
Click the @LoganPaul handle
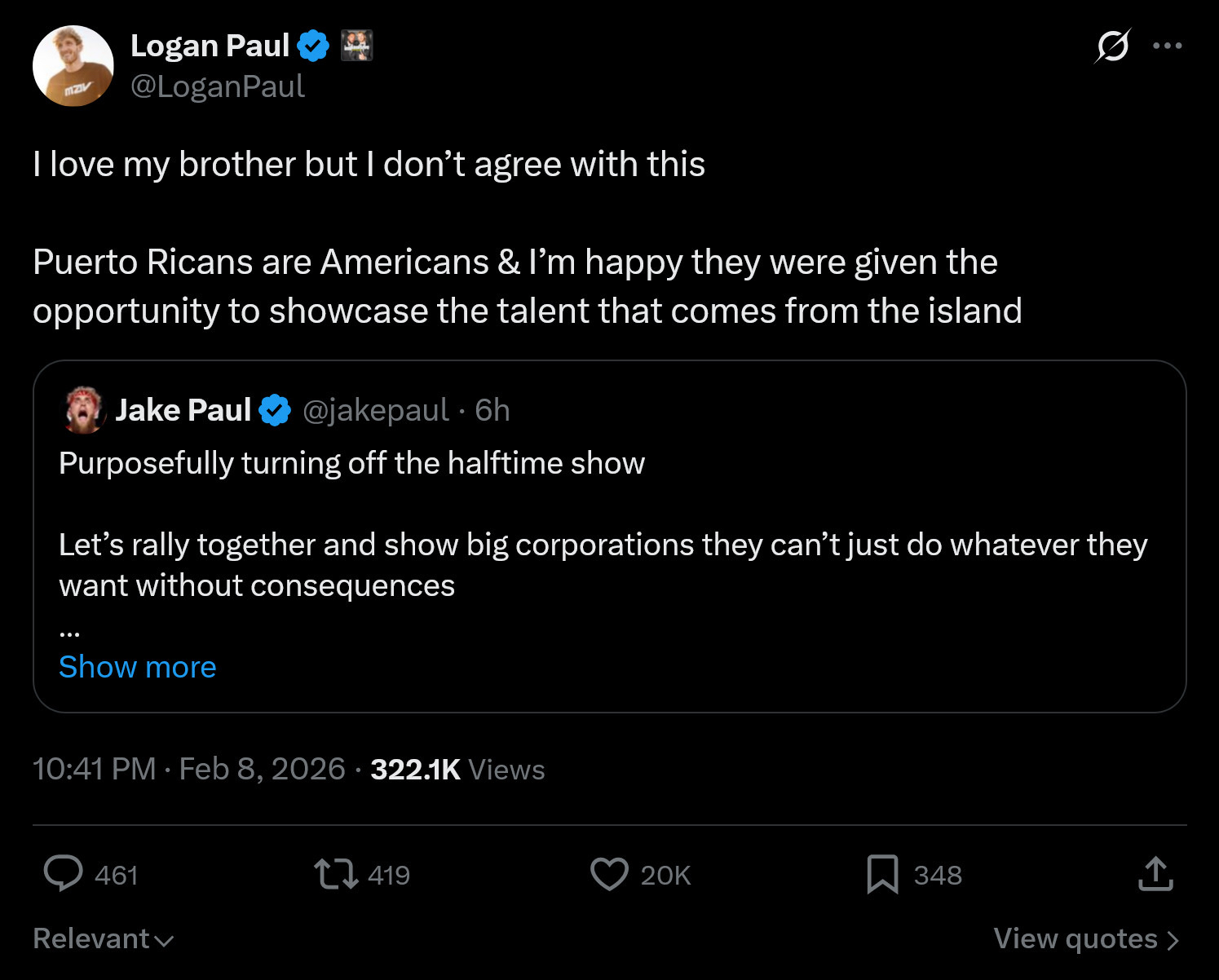218,86
